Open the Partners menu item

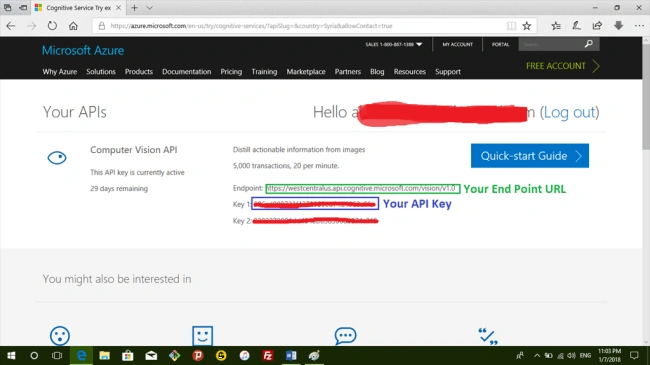click(x=348, y=72)
